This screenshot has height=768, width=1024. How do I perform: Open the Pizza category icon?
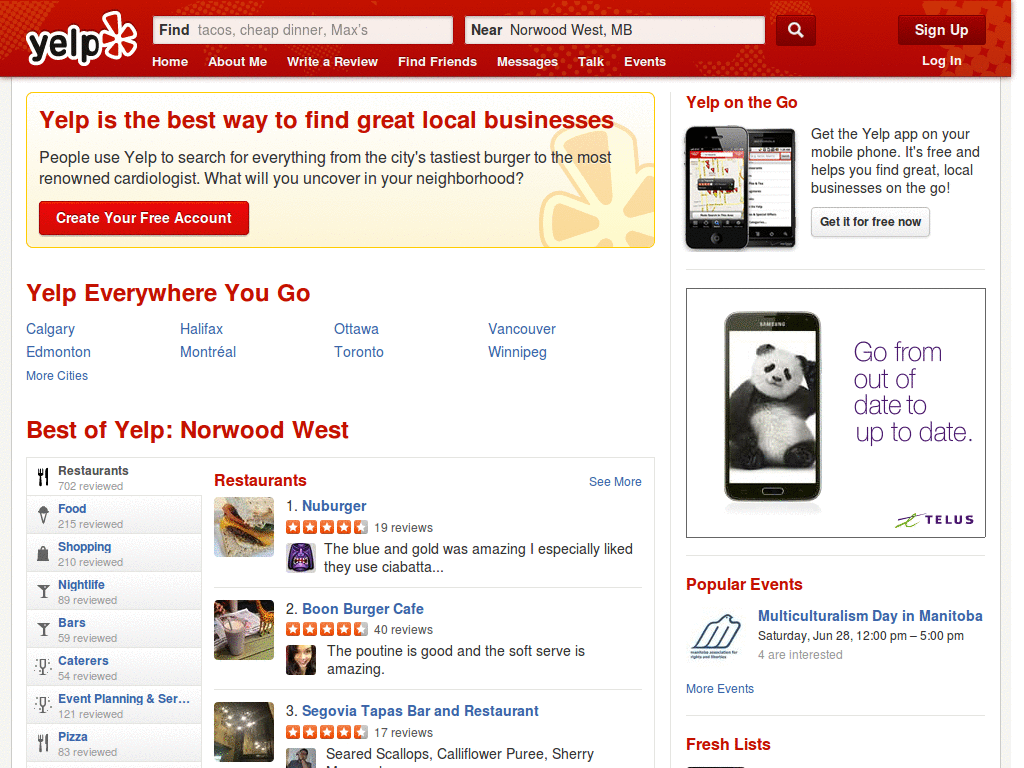[44, 743]
